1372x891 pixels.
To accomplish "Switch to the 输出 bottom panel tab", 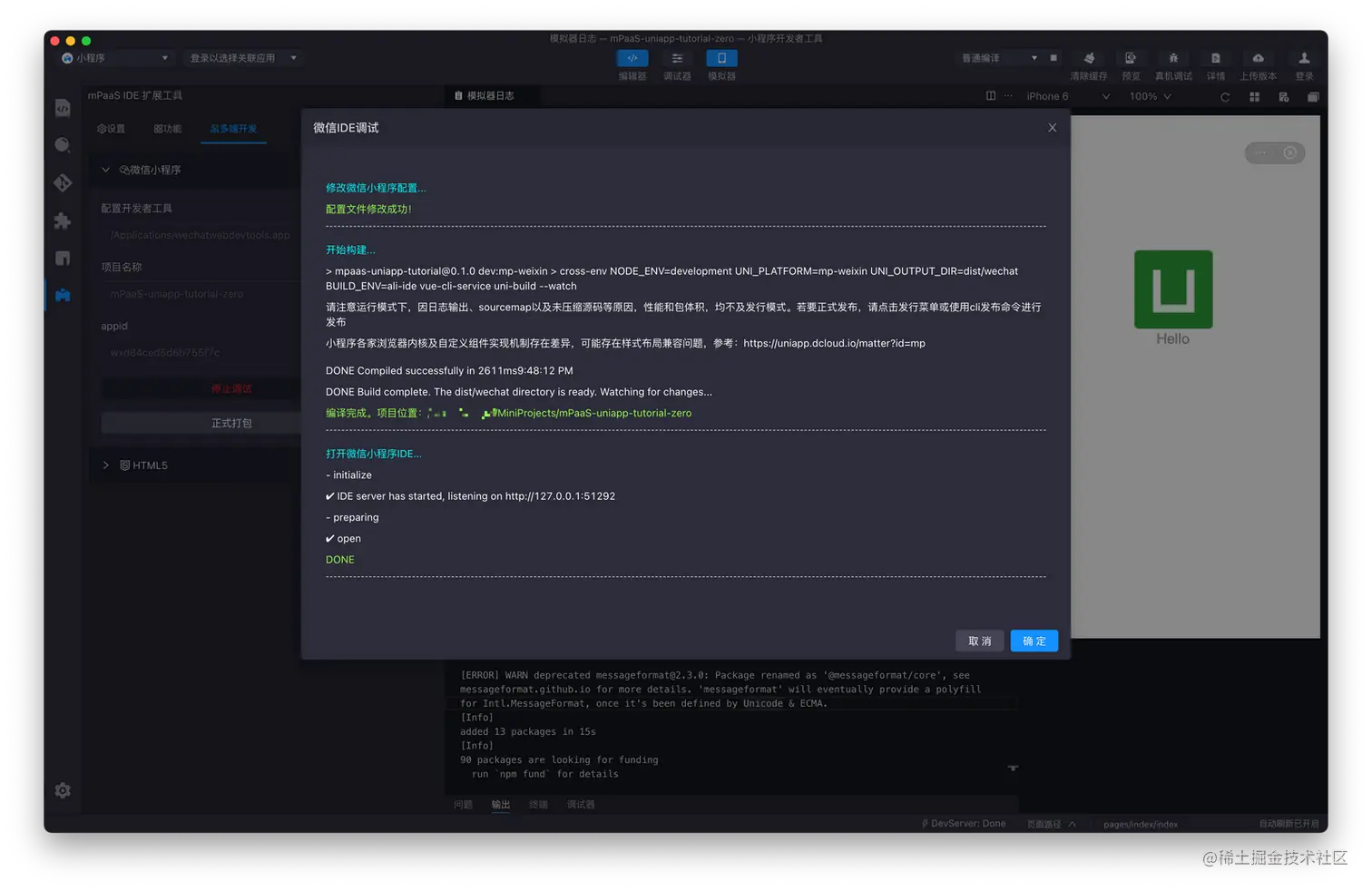I will 501,805.
